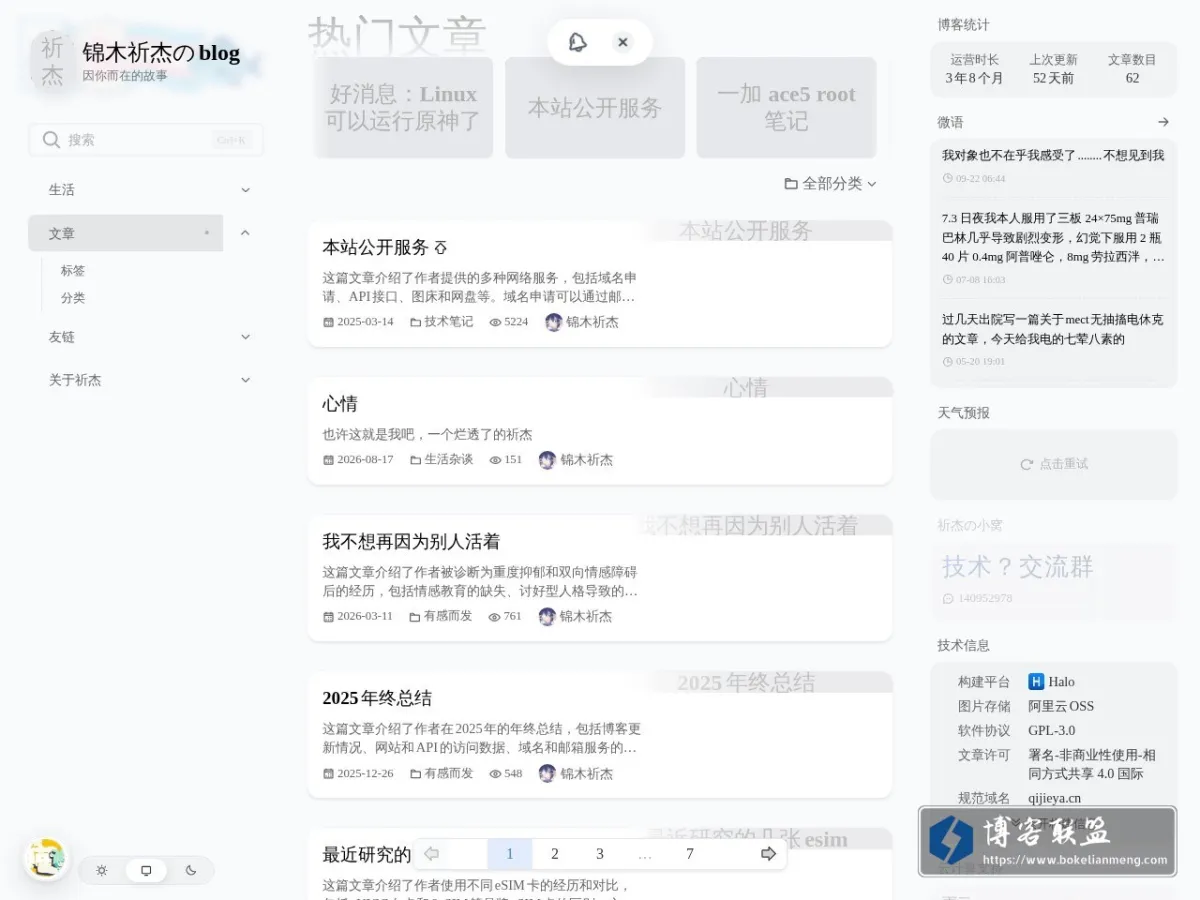Click the Halo platform icon
The height and width of the screenshot is (900, 1200).
click(x=1036, y=682)
